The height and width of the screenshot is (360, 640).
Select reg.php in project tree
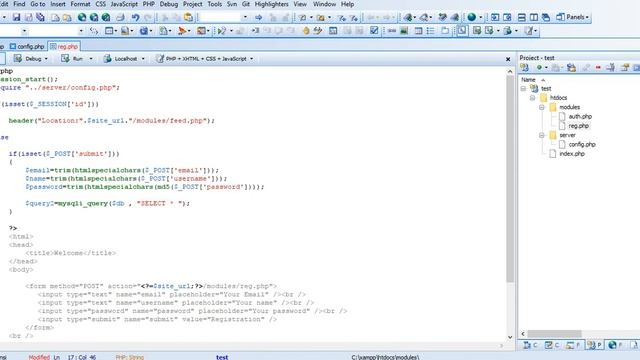click(x=579, y=126)
